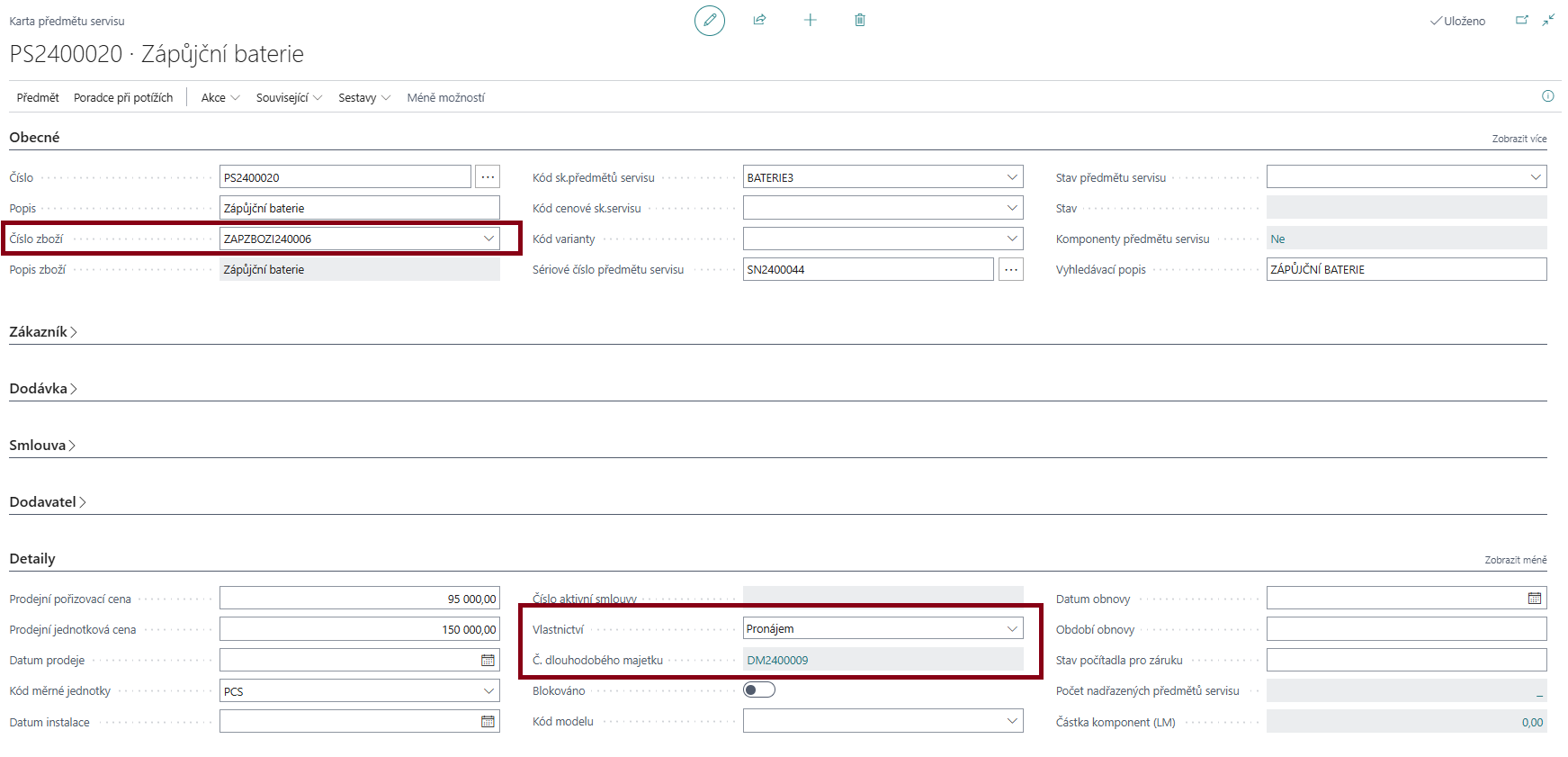The image size is (1568, 757).
Task: Open the Vlastnictví dropdown
Action: coord(1013,628)
